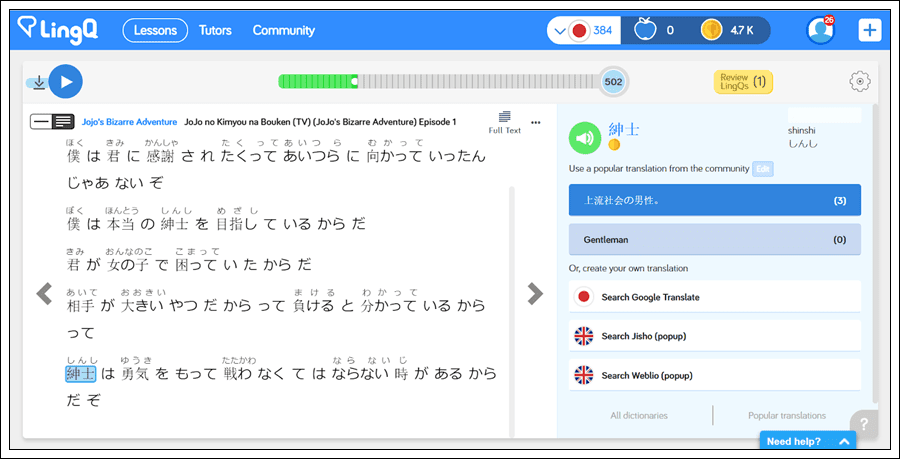Screen dimensions: 900x459
Task: Click the plus icon to add content
Action: [x=869, y=30]
